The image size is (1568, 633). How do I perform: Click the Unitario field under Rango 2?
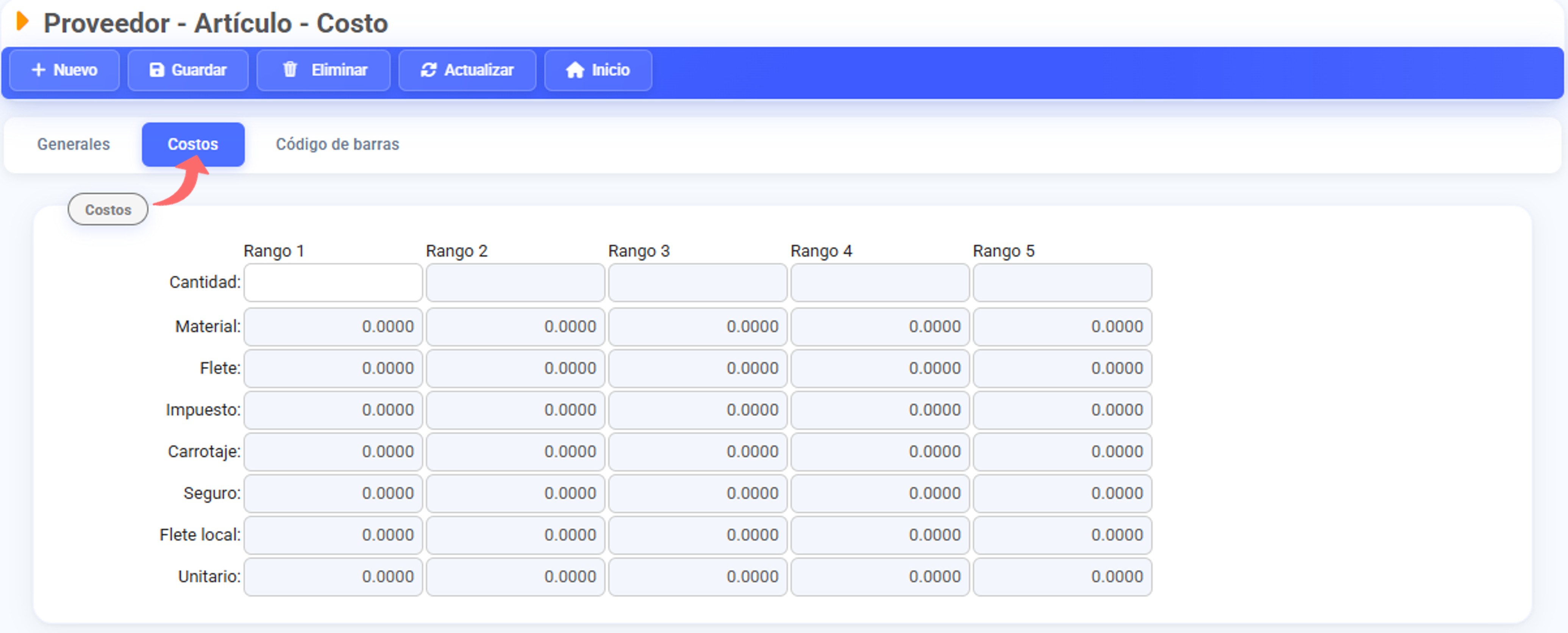pyautogui.click(x=515, y=577)
